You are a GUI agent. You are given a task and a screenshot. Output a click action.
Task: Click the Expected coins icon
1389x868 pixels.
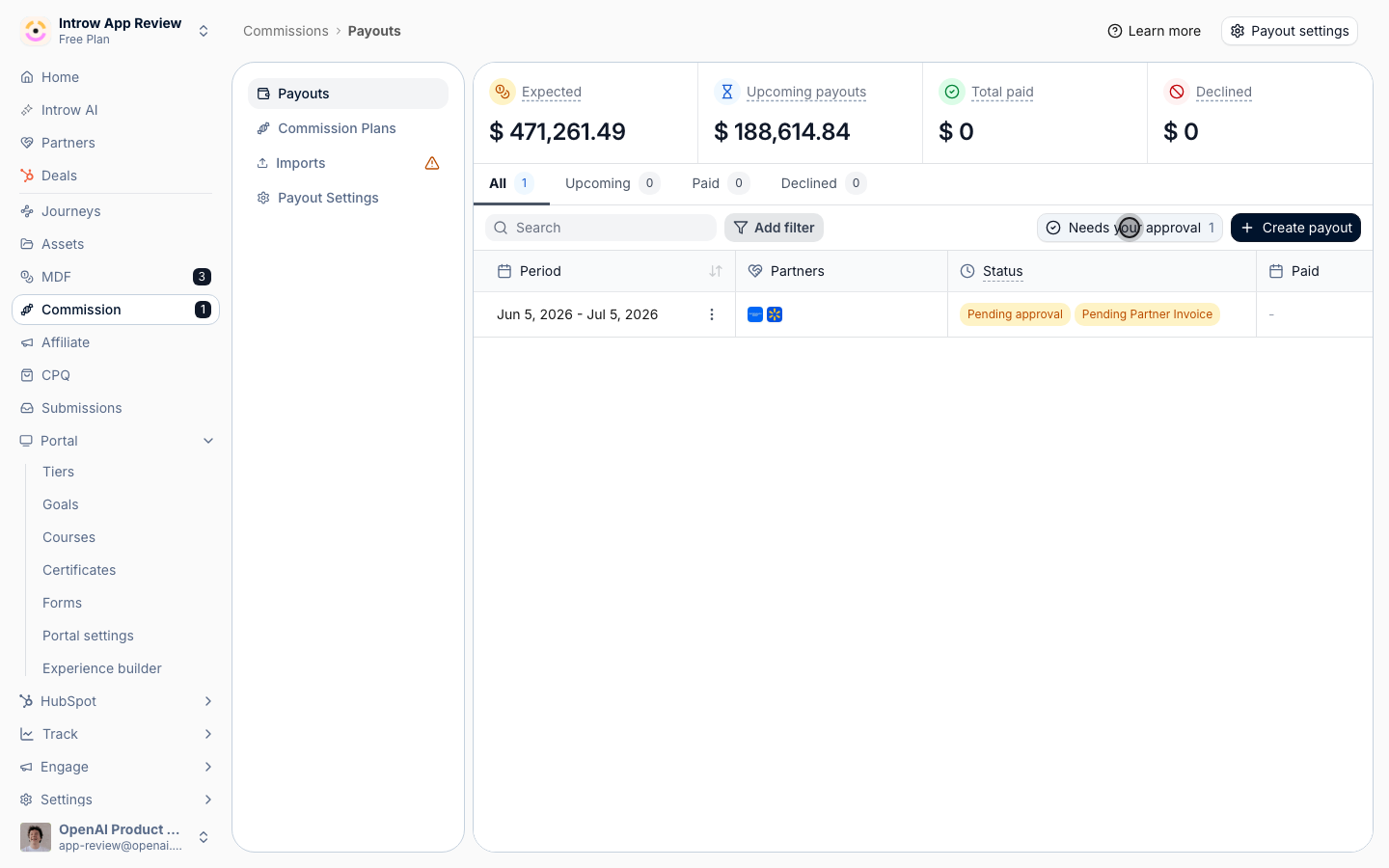502,92
